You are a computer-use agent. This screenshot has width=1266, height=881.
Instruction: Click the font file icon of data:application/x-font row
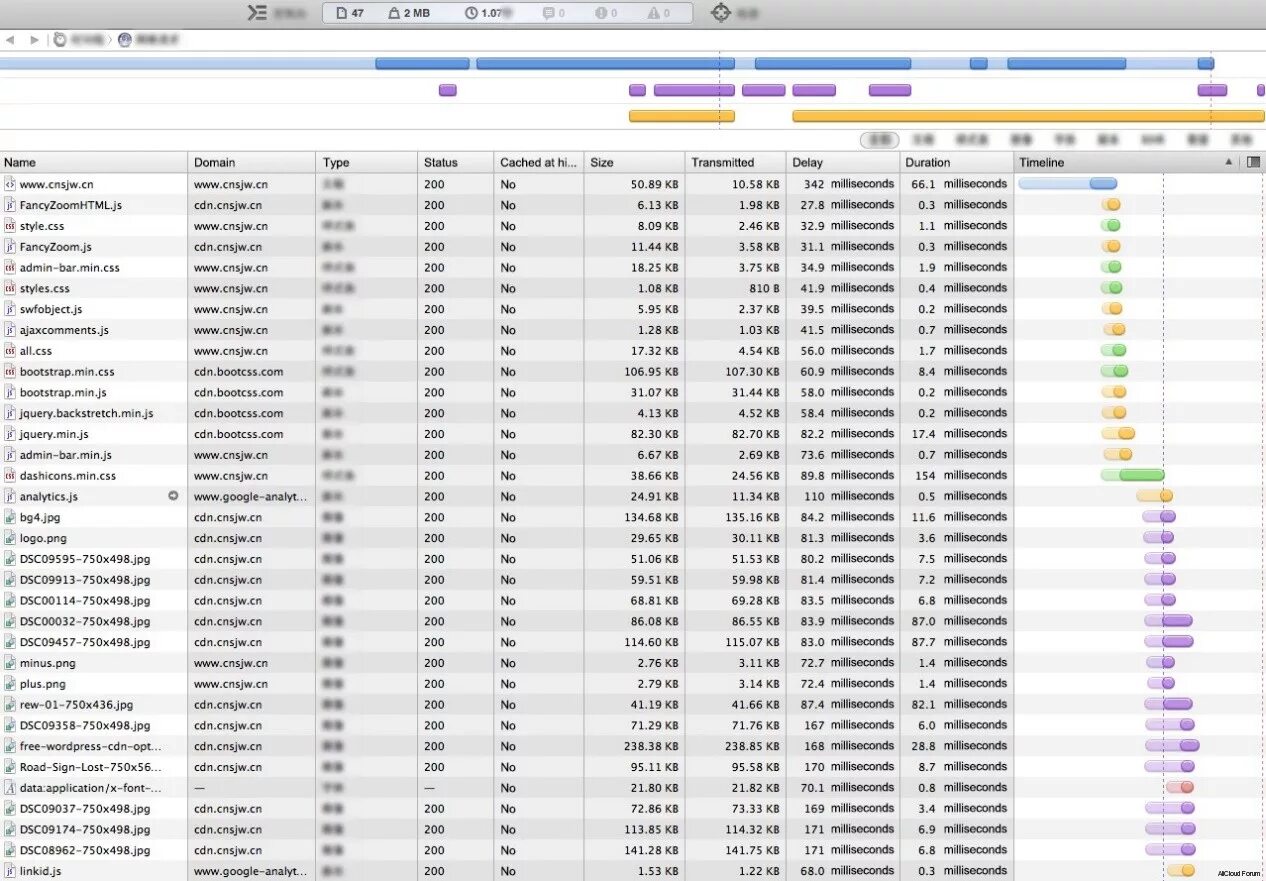[9, 787]
